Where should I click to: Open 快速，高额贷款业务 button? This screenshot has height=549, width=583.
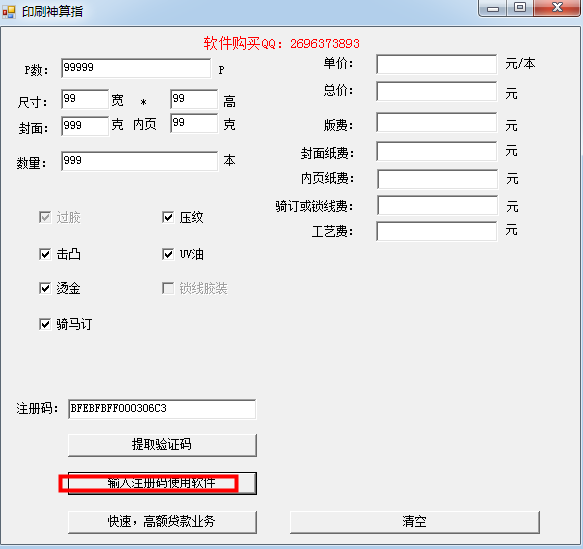(162, 521)
